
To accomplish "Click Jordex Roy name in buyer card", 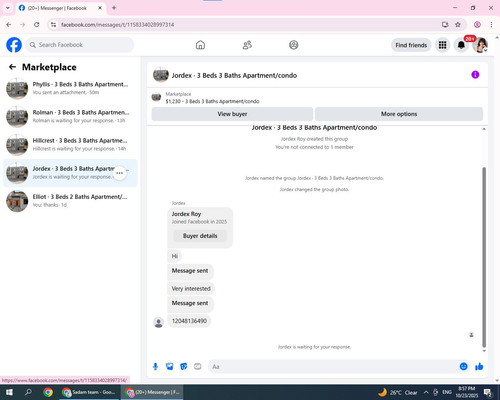I will point(186,214).
